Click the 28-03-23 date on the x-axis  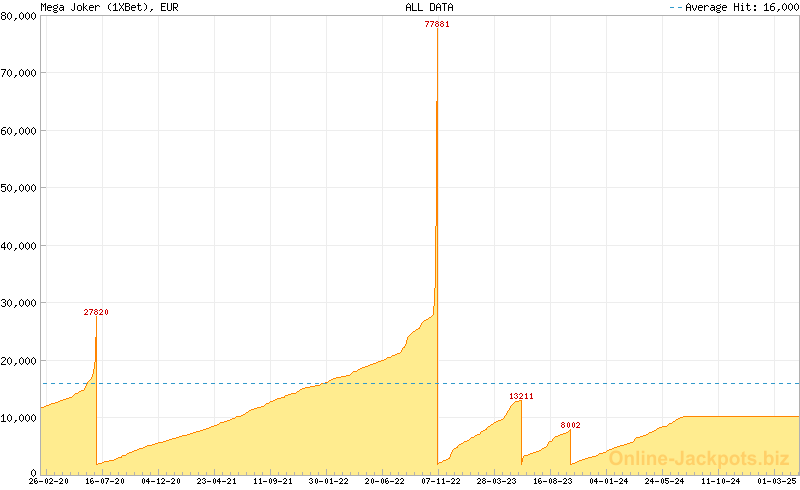click(497, 481)
